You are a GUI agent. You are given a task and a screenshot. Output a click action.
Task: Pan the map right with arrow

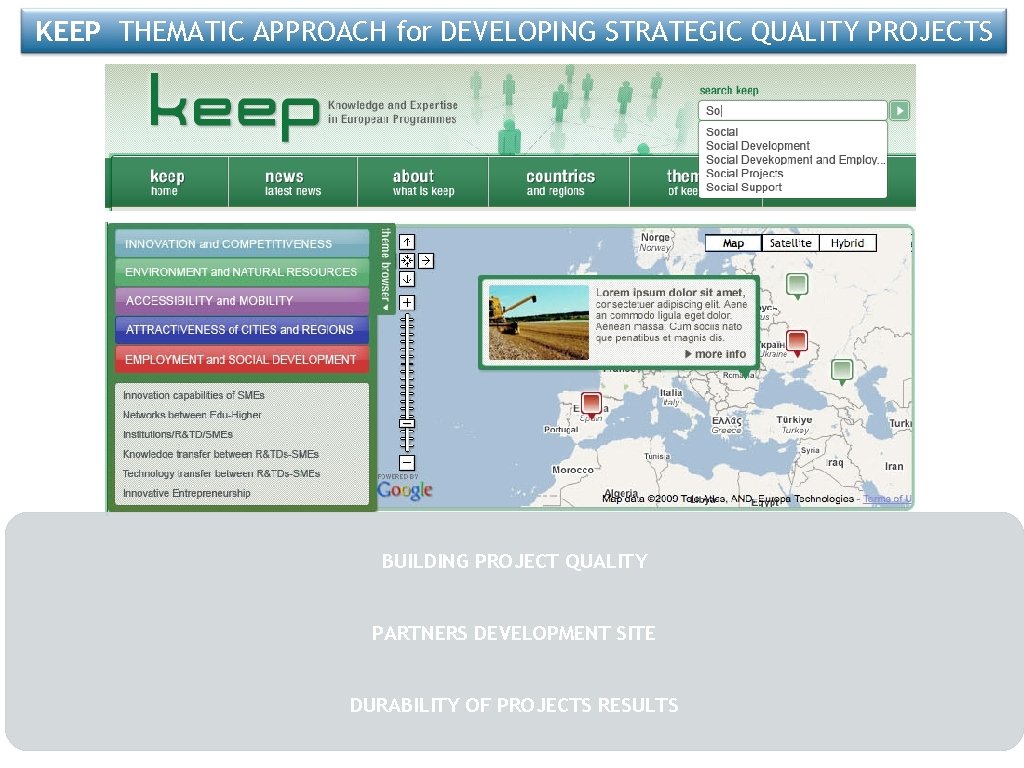point(426,261)
